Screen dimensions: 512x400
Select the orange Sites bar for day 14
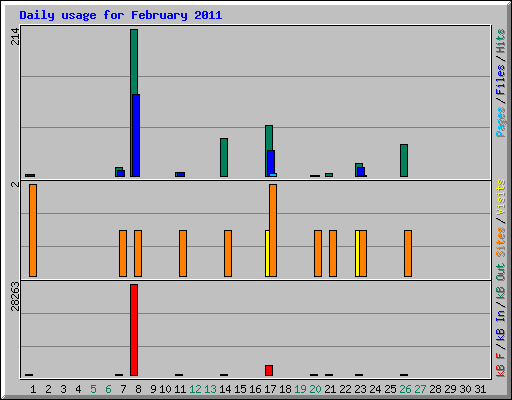[228, 253]
